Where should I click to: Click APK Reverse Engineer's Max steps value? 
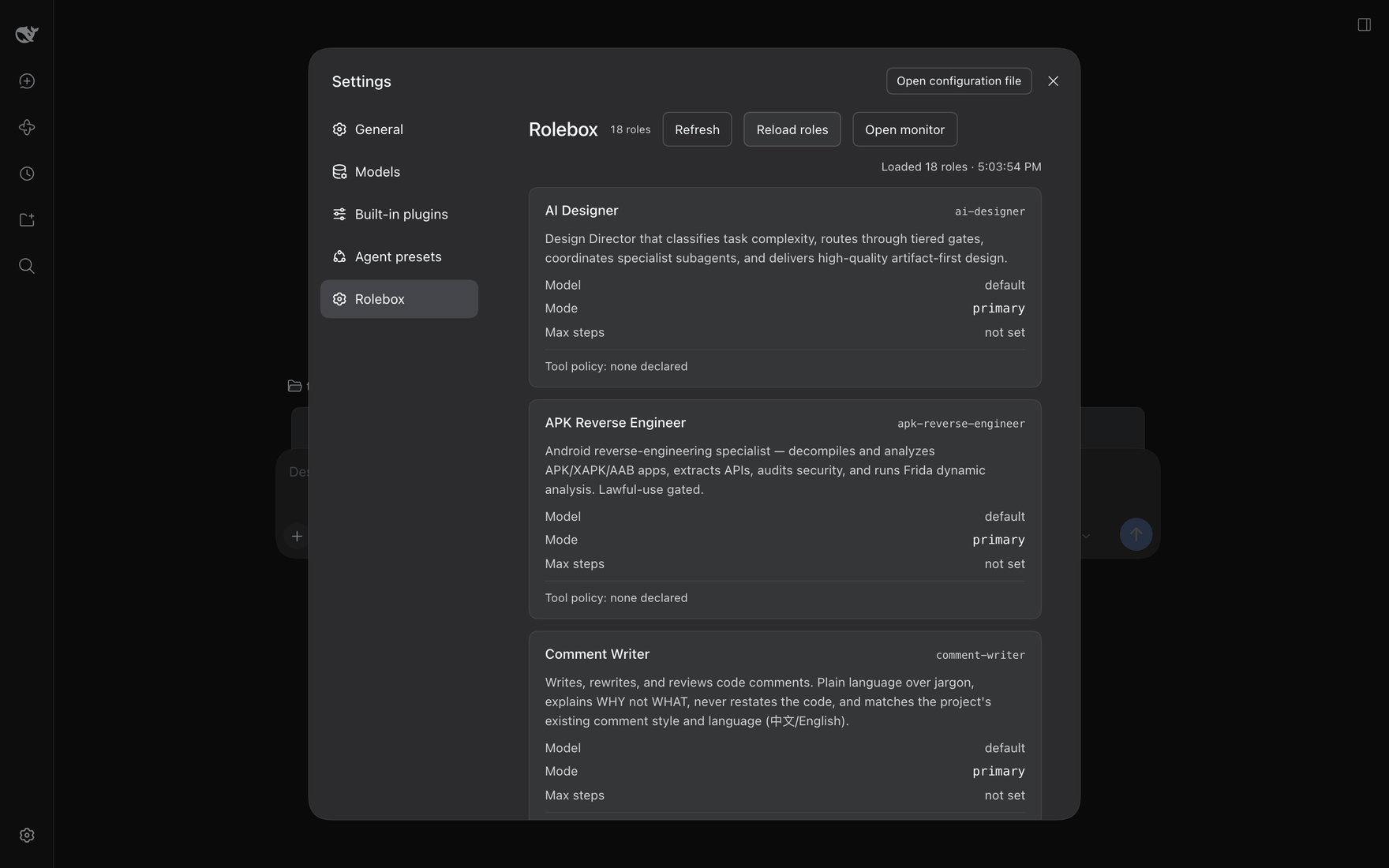[x=1005, y=564]
